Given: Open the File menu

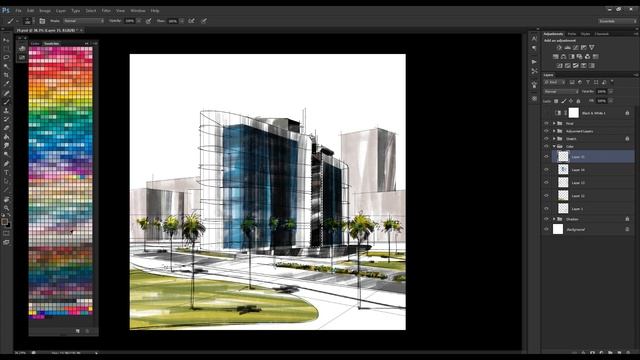Looking at the screenshot, I should pyautogui.click(x=18, y=11).
